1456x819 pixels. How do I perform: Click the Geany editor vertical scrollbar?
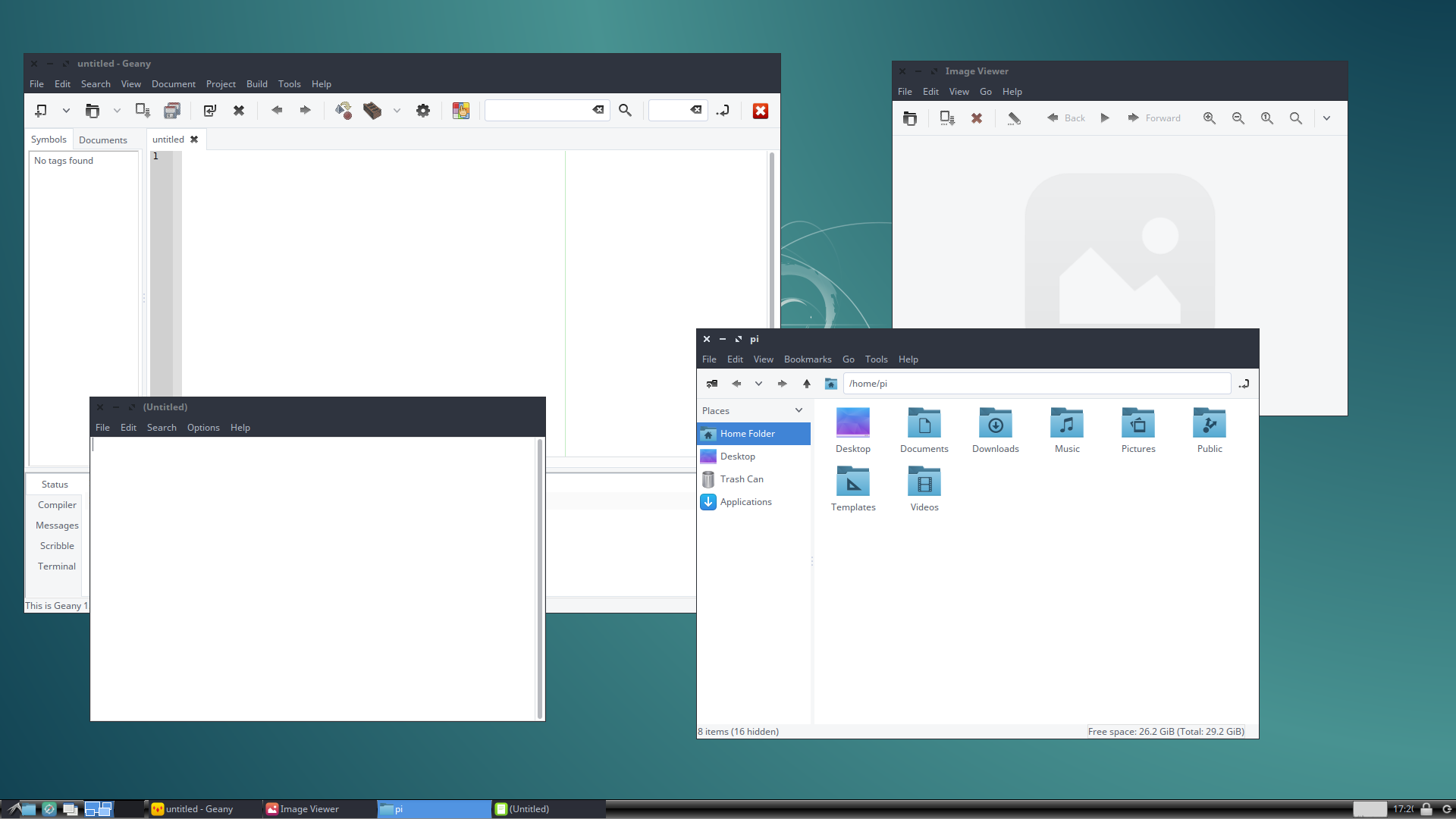coord(772,239)
